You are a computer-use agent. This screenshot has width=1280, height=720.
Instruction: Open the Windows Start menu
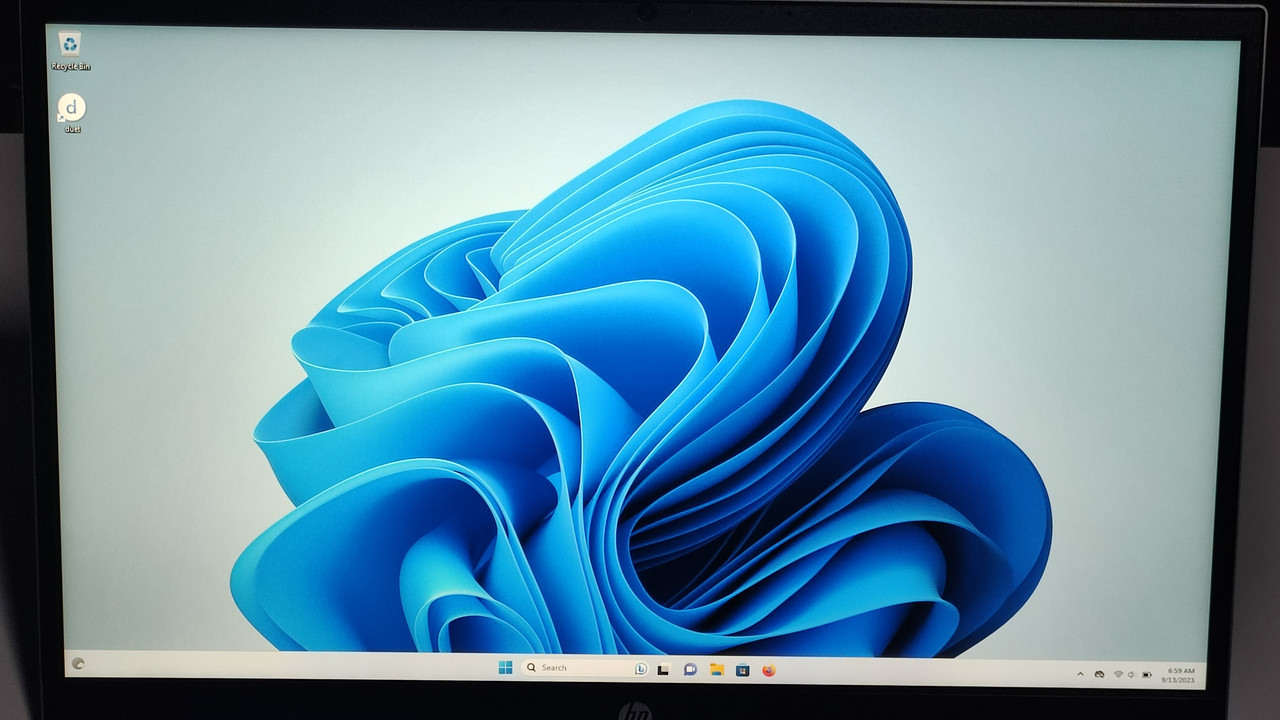click(x=505, y=667)
